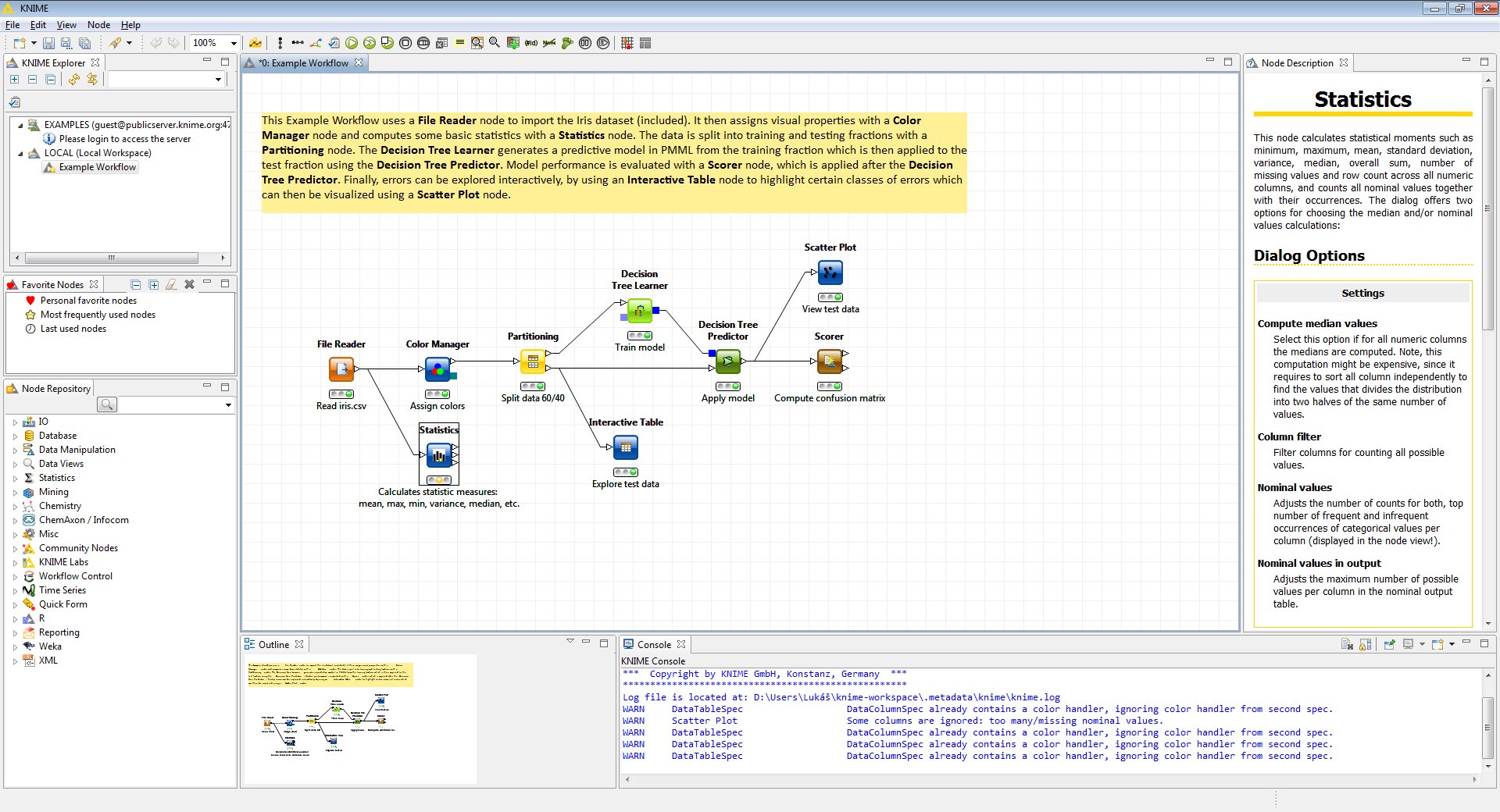Collapse the LOCAL (Local Workspace) tree node
Screen dimensions: 1500x812
pyautogui.click(x=21, y=153)
